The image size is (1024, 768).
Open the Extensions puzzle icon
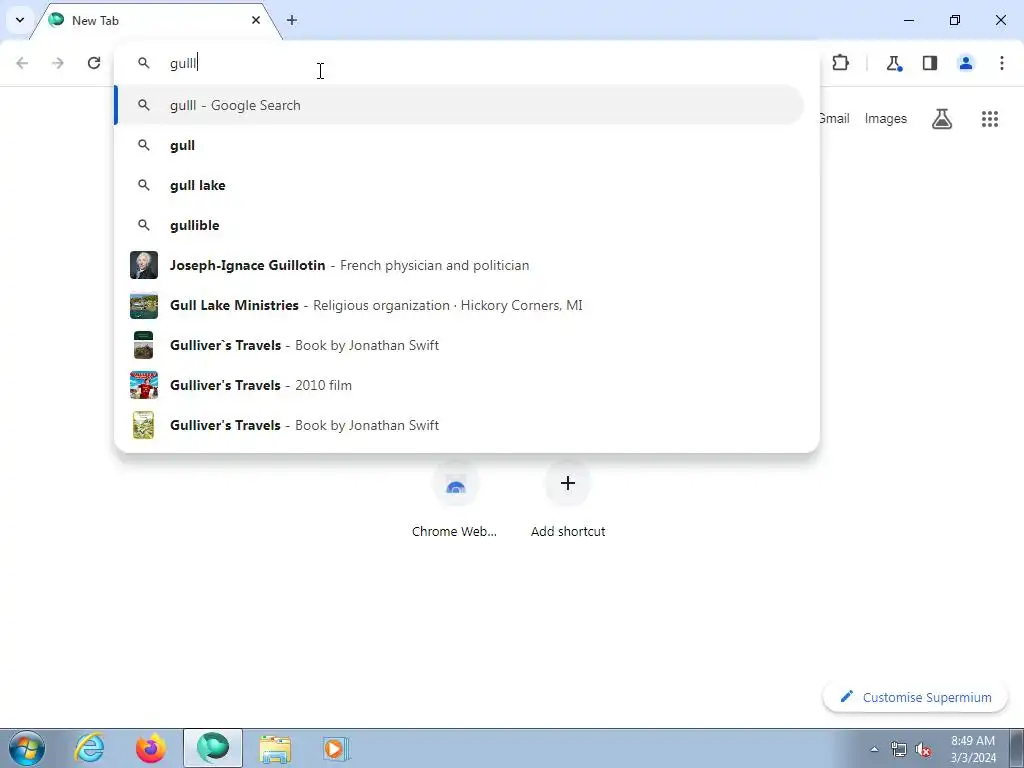point(840,63)
